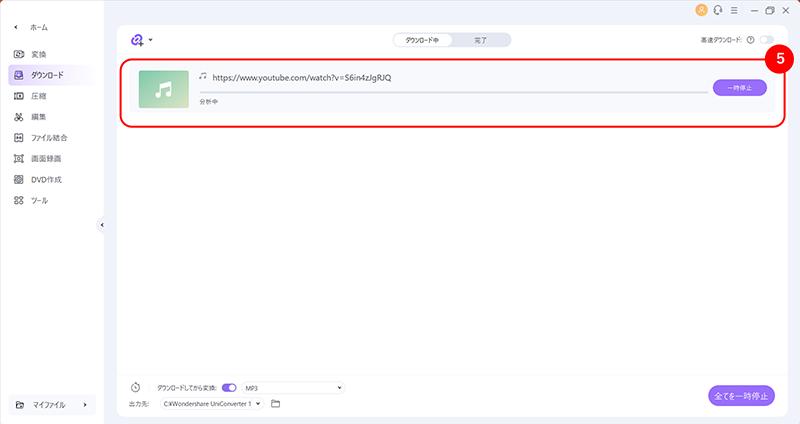Click the ファイル結合 merge icon

[x=19, y=138]
